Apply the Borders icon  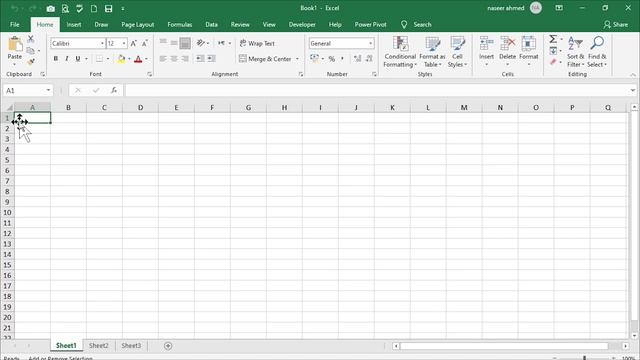pos(99,59)
